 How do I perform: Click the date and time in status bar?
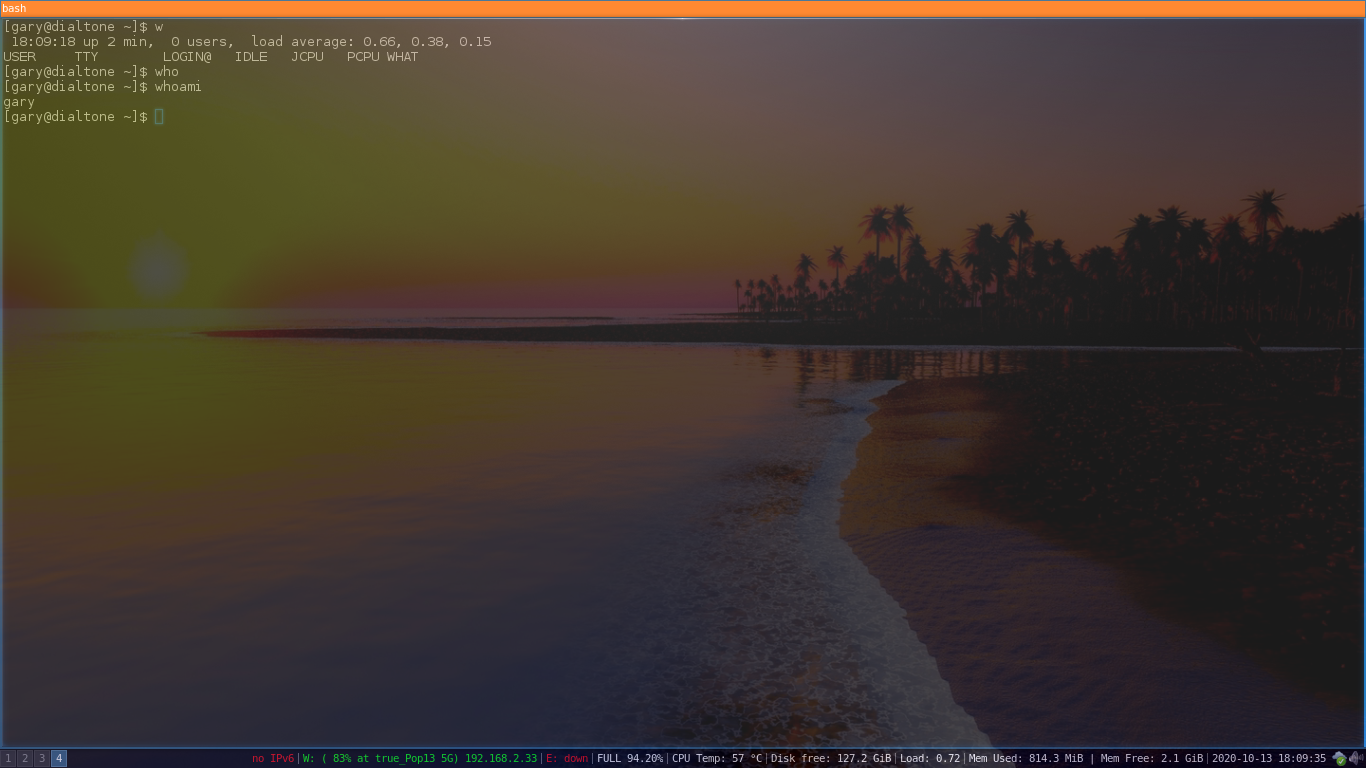[1269, 759]
